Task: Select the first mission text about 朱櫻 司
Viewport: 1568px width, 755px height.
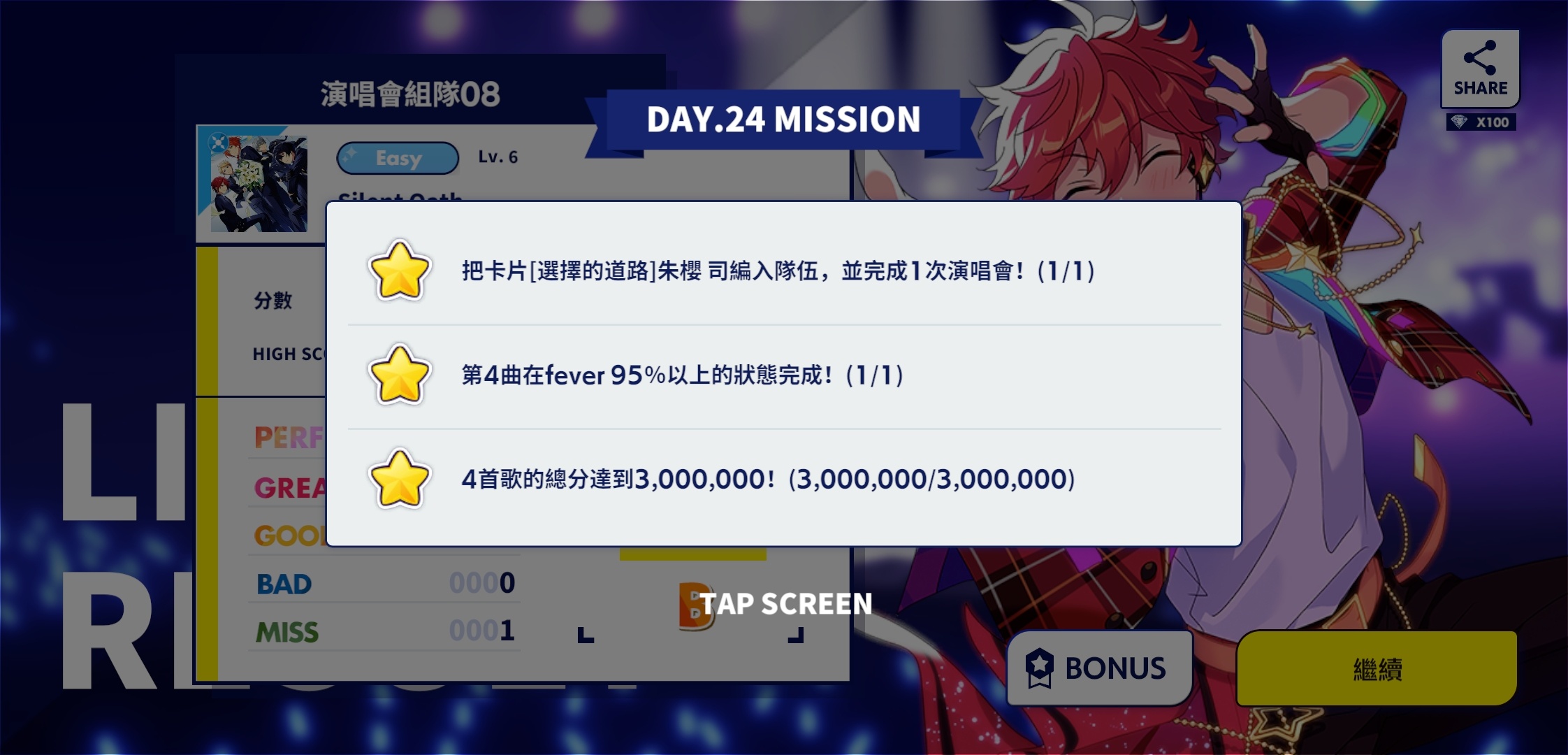Action: click(778, 271)
